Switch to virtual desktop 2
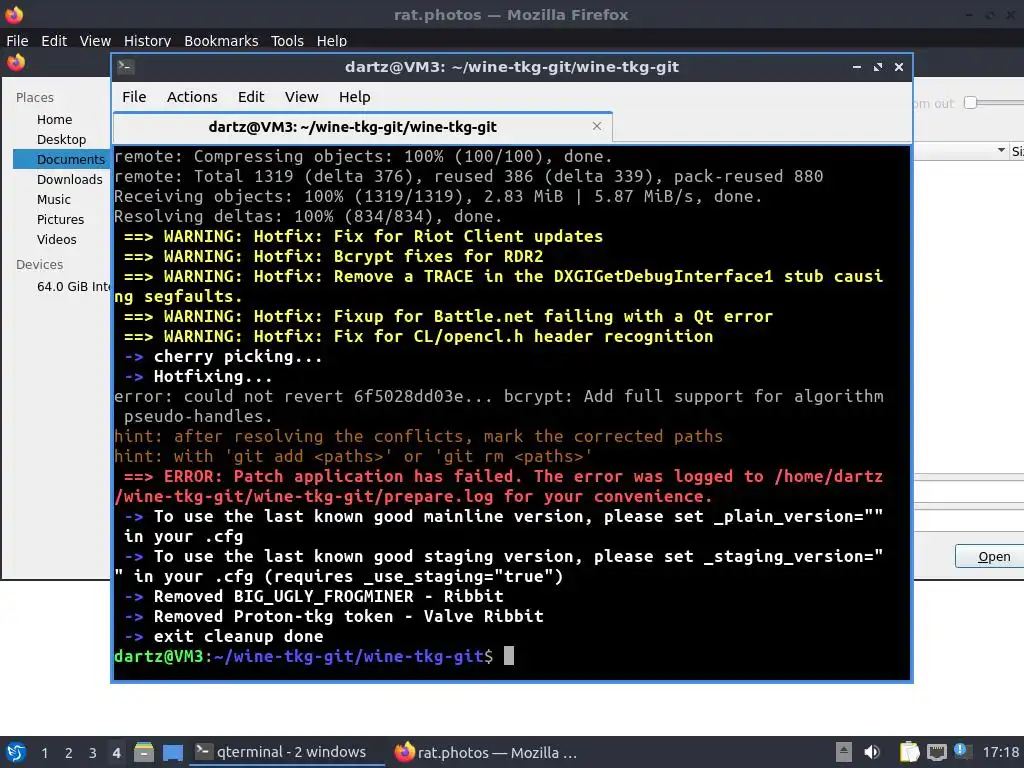Viewport: 1024px width, 768px height. click(69, 753)
